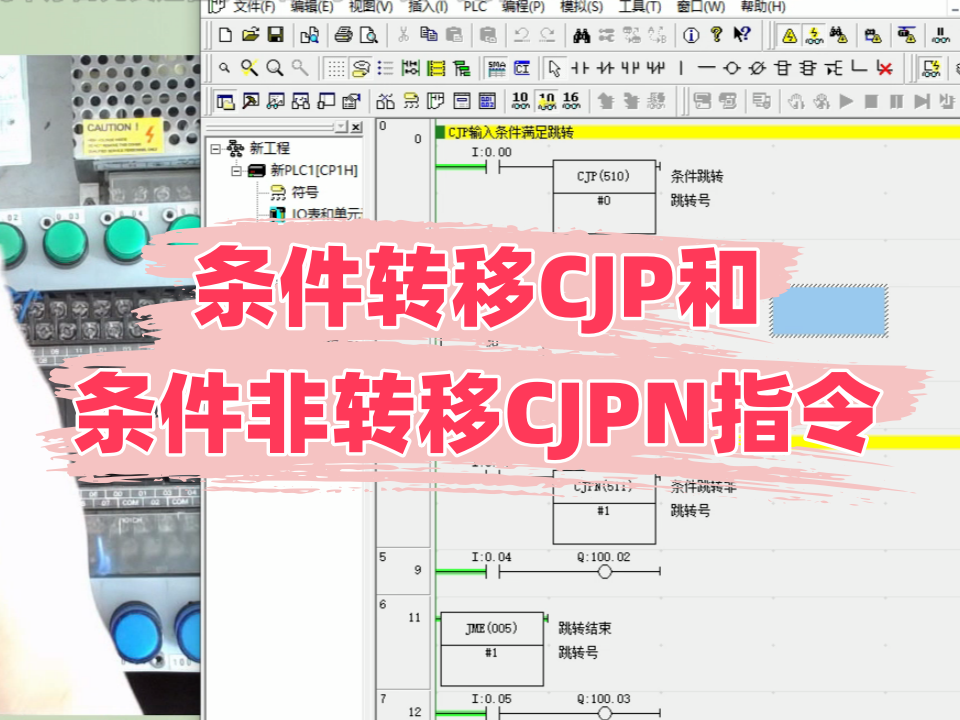Choose the selection mode arrow tool

554,68
